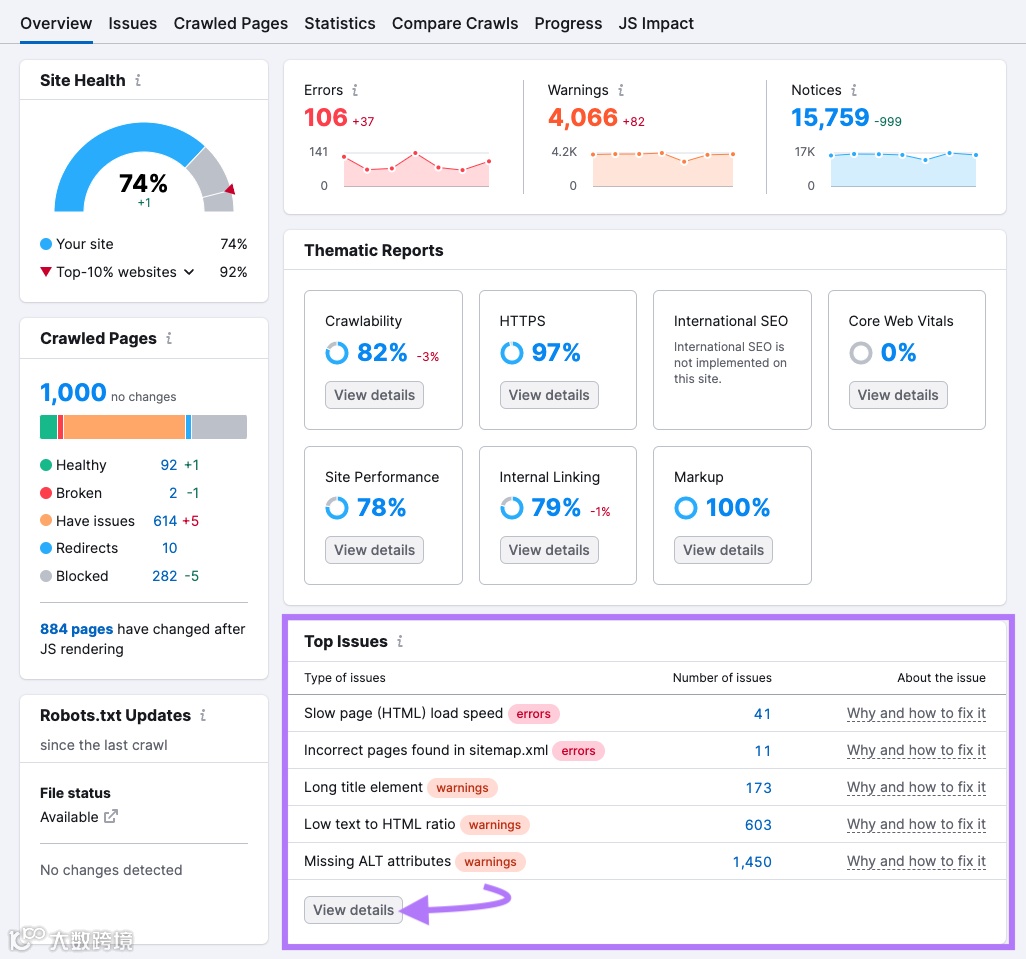Viewport: 1026px width, 959px height.
Task: Click the 41 slow page issues count
Action: point(762,714)
